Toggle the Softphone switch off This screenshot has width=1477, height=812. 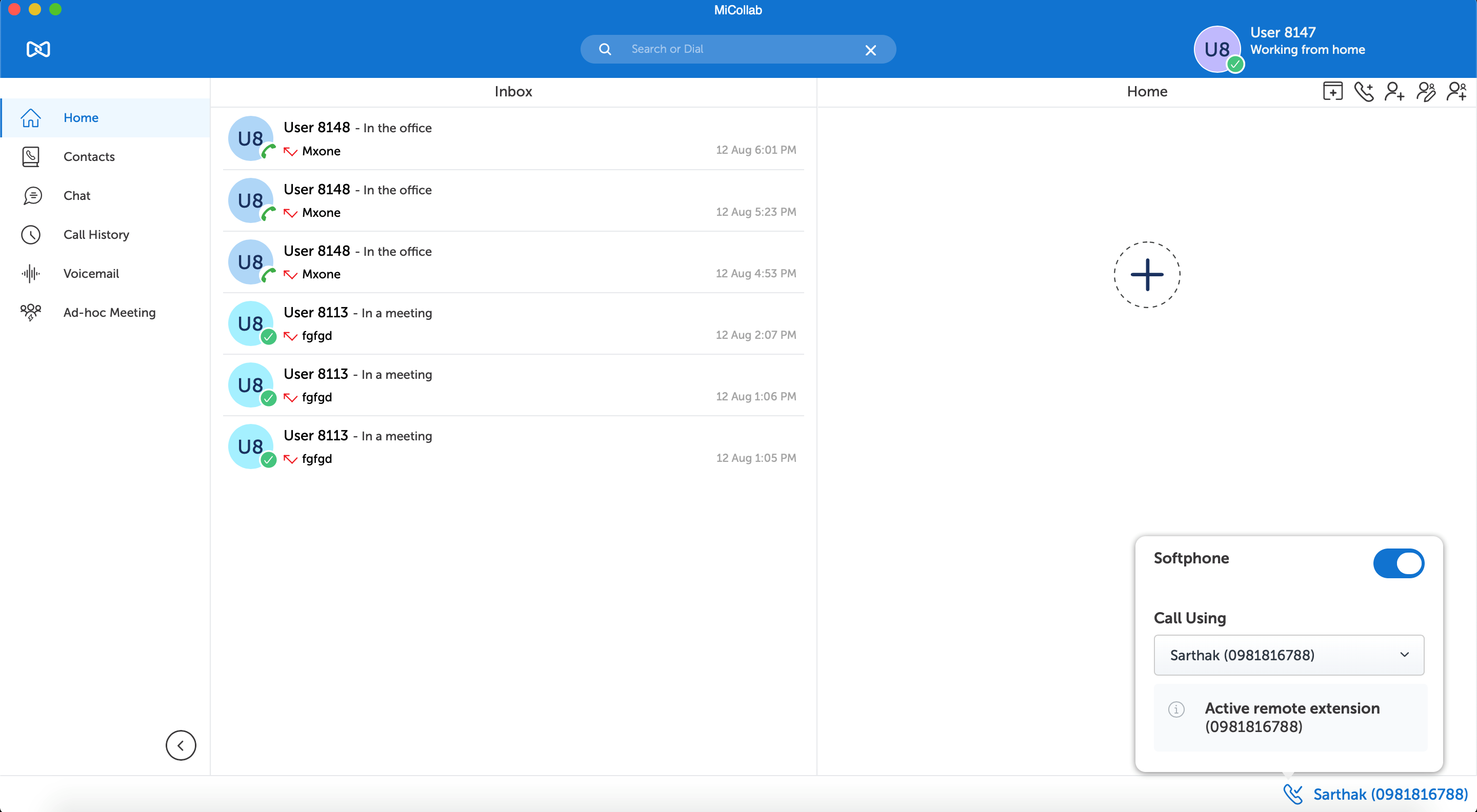click(1398, 563)
